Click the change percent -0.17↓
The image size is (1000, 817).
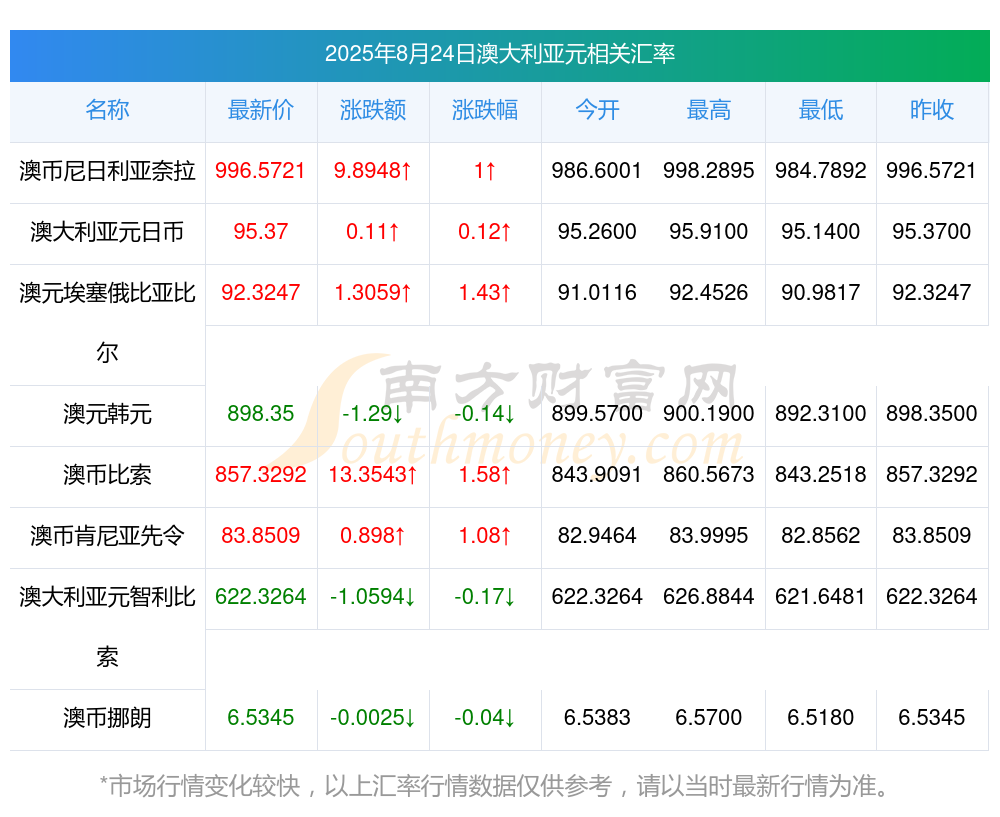click(x=485, y=596)
